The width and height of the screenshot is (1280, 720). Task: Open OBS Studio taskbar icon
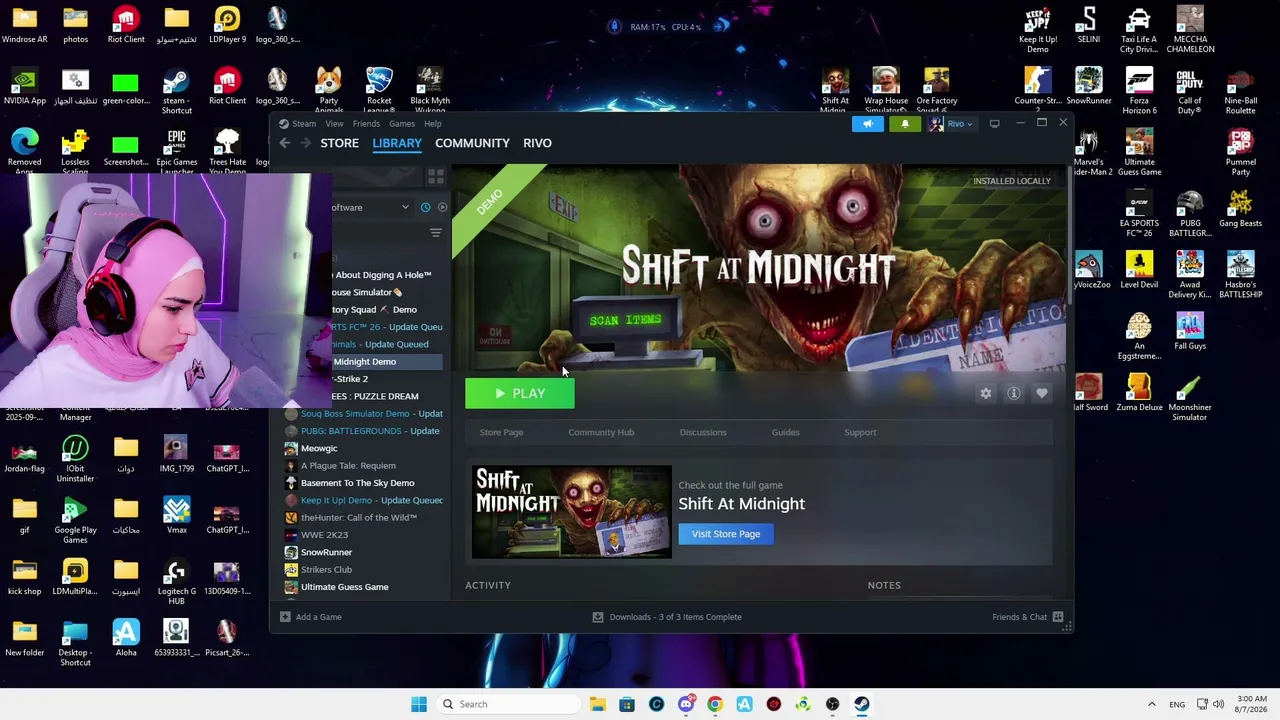(832, 704)
